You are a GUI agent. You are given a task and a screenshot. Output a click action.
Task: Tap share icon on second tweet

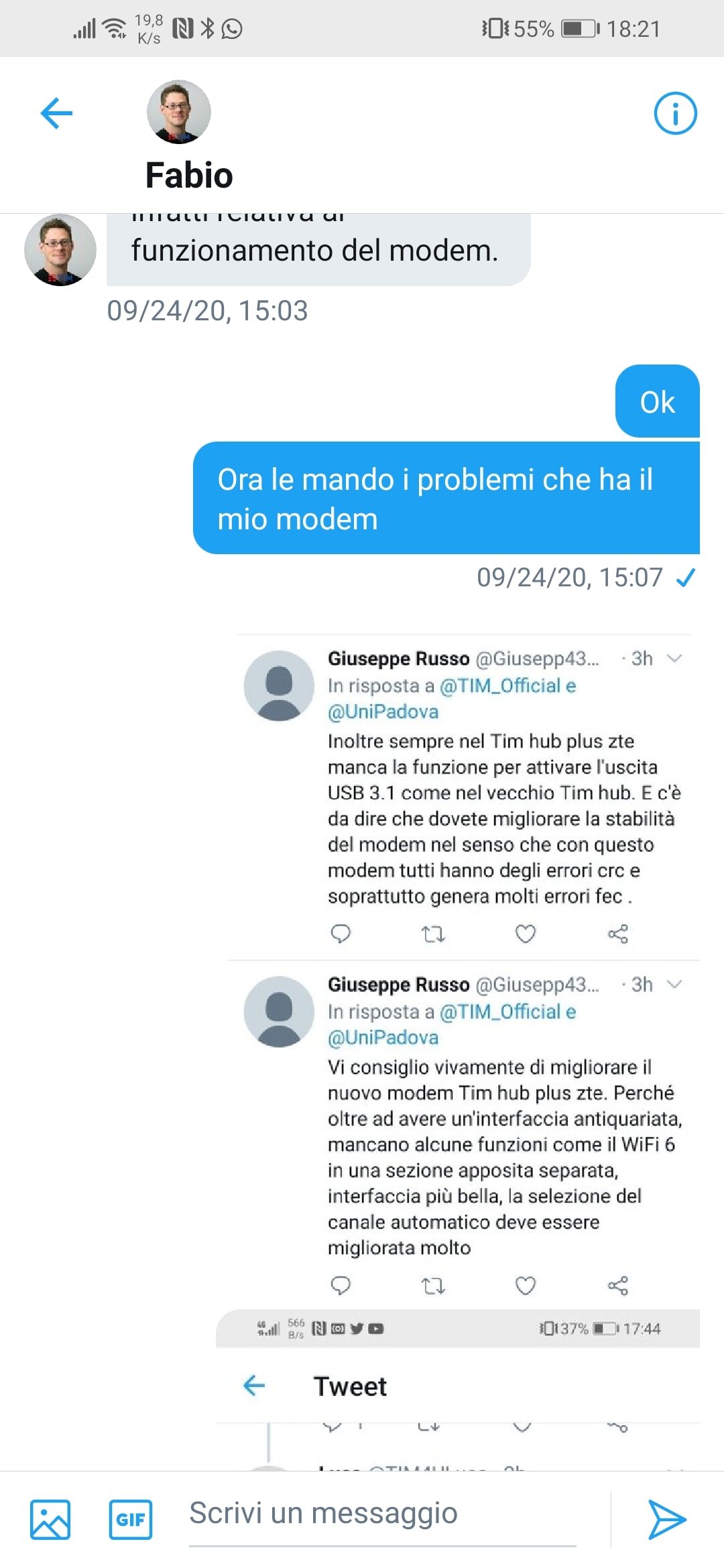(x=617, y=1285)
